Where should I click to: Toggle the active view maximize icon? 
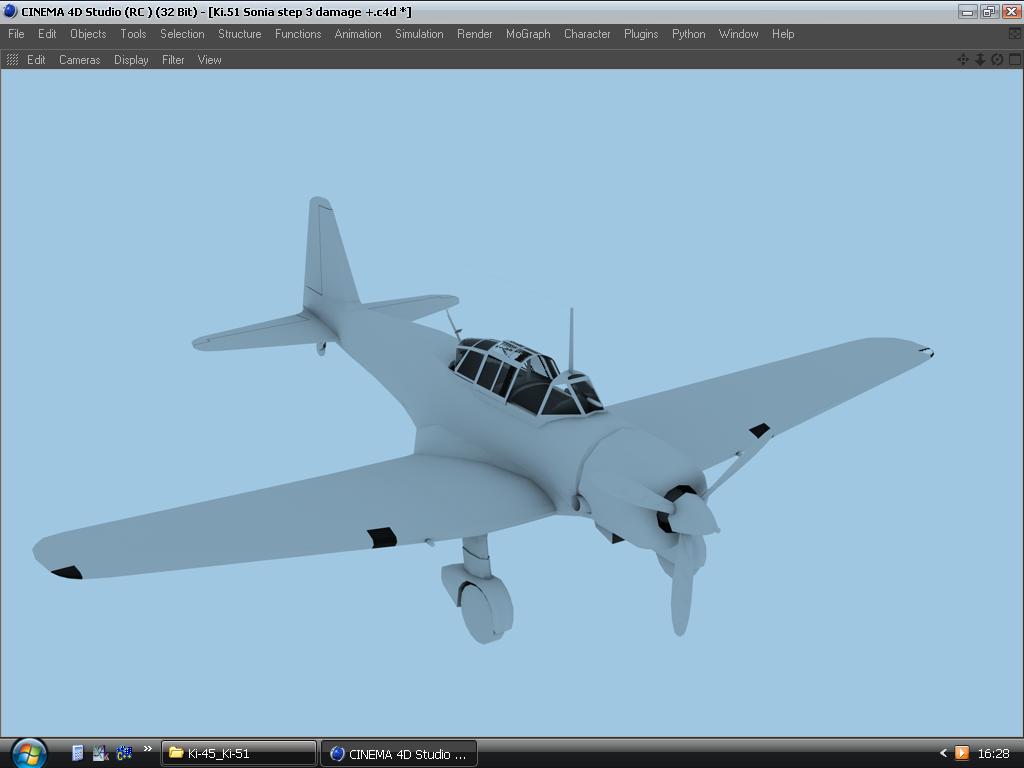[1014, 60]
